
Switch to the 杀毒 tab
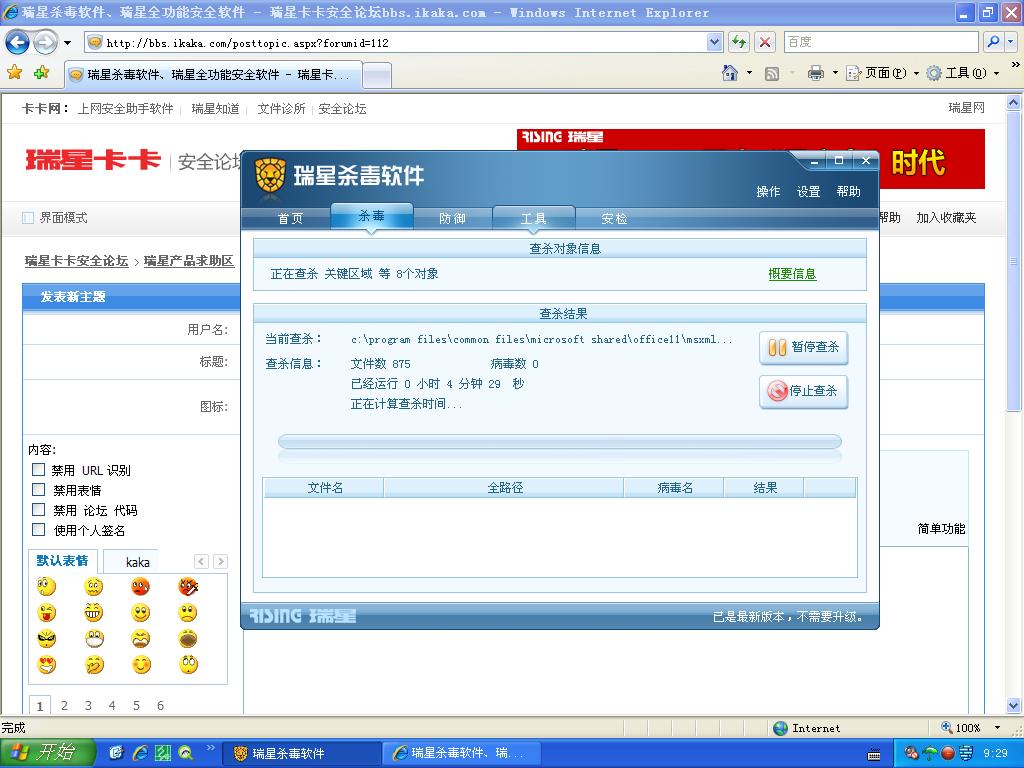(x=372, y=216)
